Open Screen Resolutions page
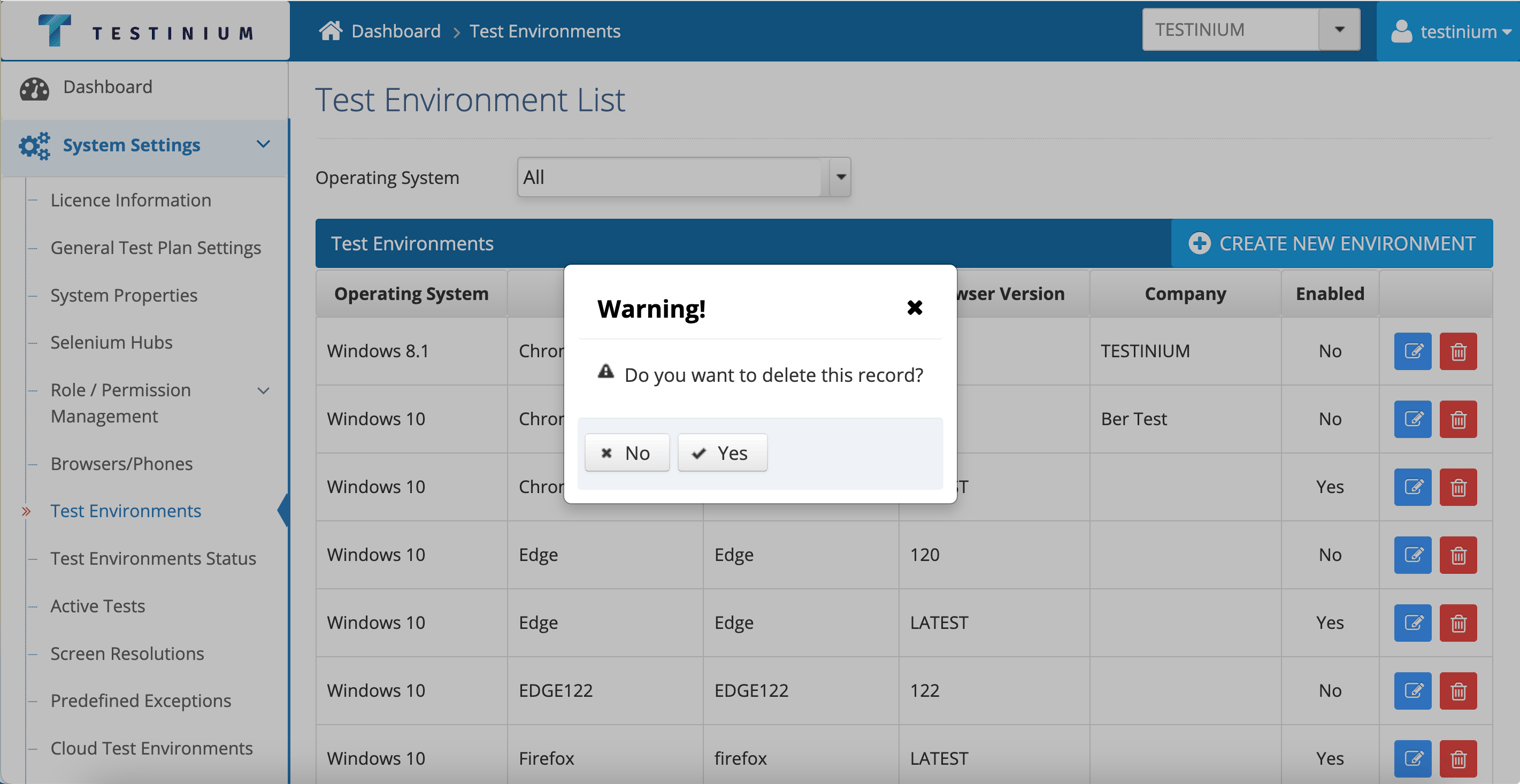This screenshot has width=1520, height=784. tap(128, 654)
